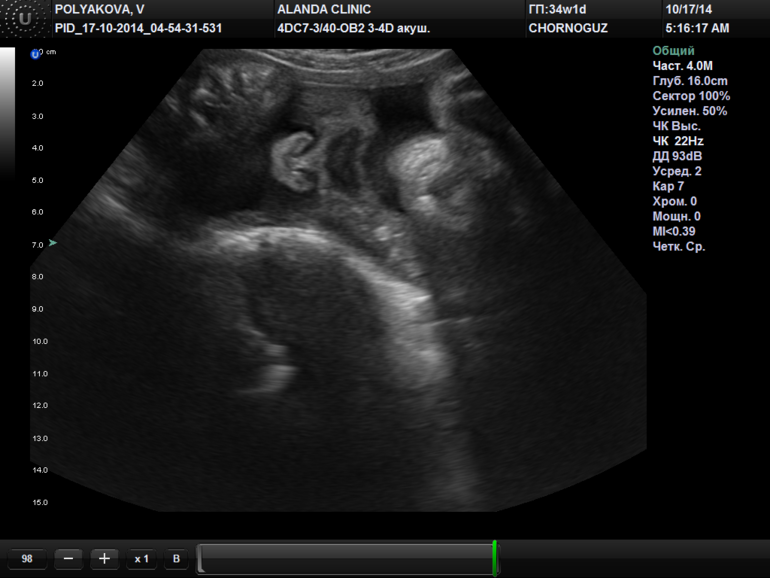The image size is (770, 578).
Task: Click the minus zoom-out button
Action: coord(67,559)
